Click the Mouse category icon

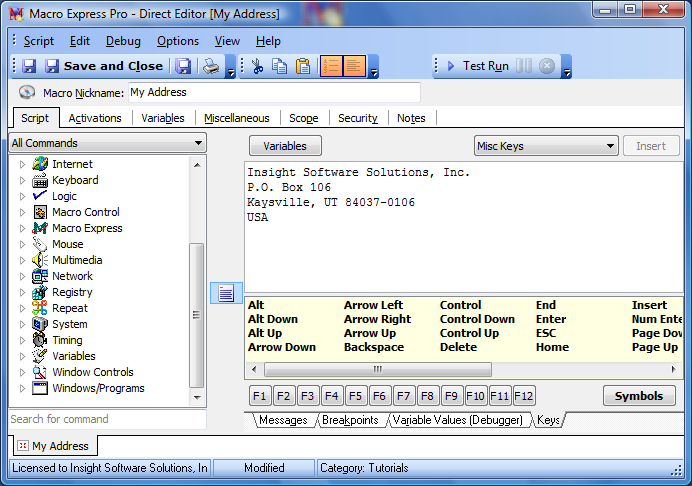[40, 244]
